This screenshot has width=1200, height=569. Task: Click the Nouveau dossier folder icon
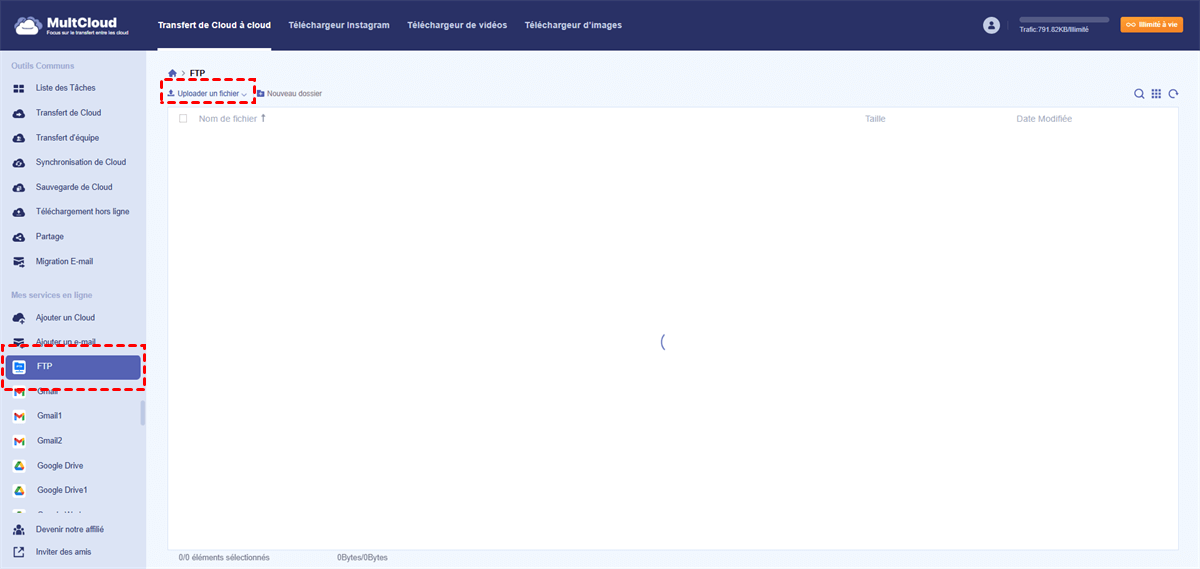(x=261, y=94)
